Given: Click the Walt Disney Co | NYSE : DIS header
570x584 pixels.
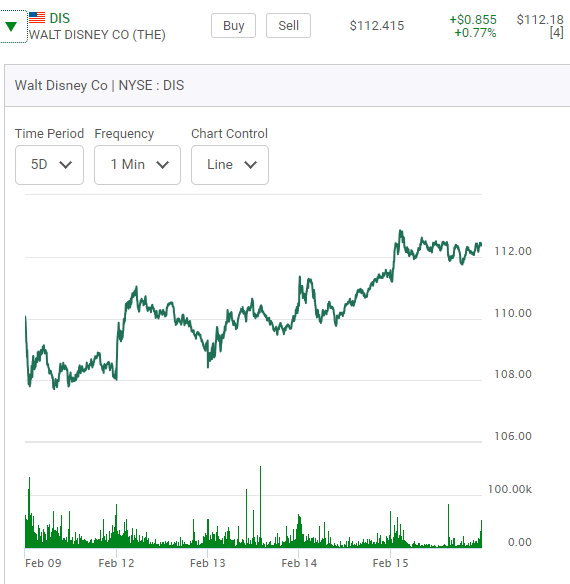Looking at the screenshot, I should click(x=99, y=85).
